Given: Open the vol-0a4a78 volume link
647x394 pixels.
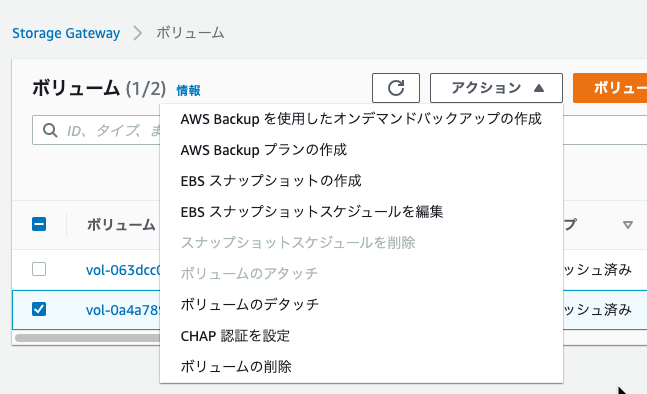Looking at the screenshot, I should pos(123,310).
